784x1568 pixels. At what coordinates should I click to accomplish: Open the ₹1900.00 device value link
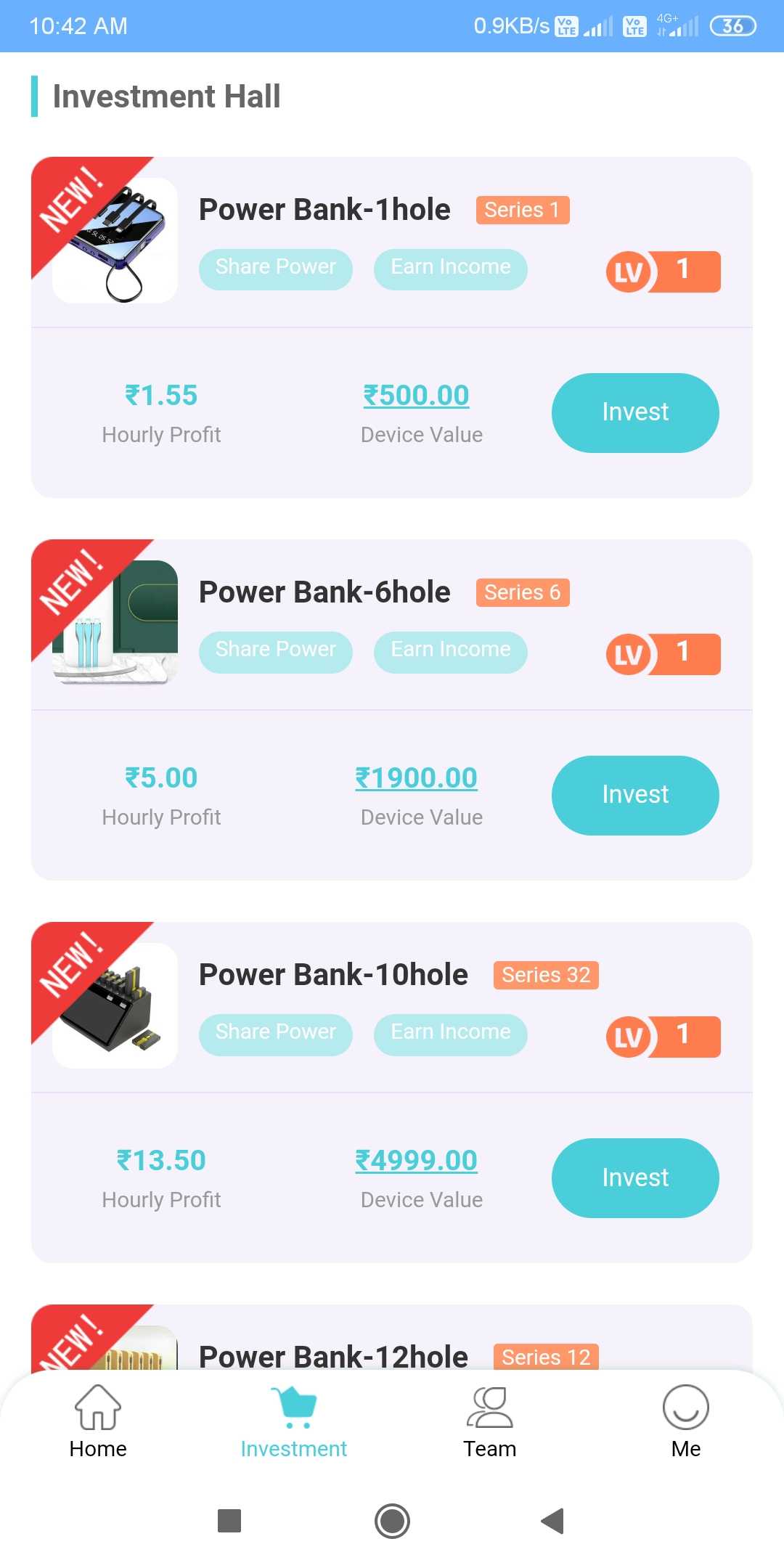click(x=416, y=778)
